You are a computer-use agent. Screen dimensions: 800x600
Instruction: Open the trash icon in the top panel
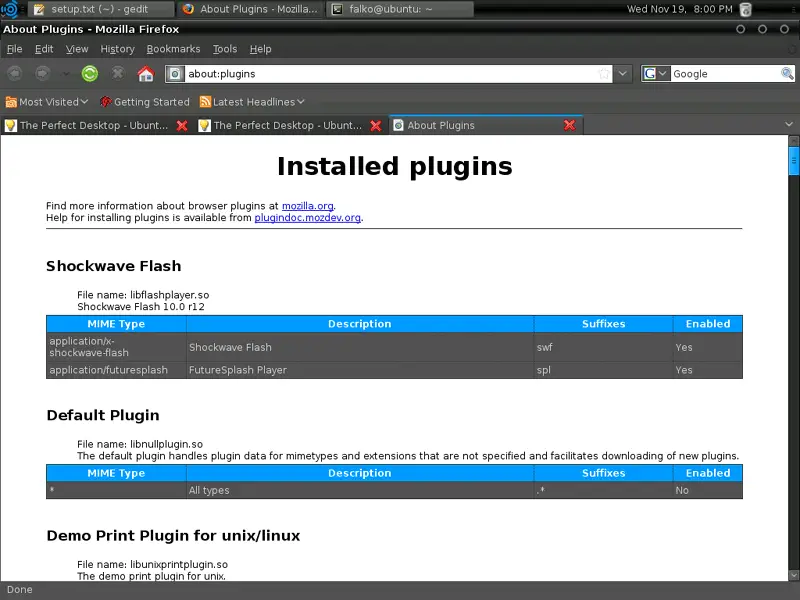[x=745, y=9]
